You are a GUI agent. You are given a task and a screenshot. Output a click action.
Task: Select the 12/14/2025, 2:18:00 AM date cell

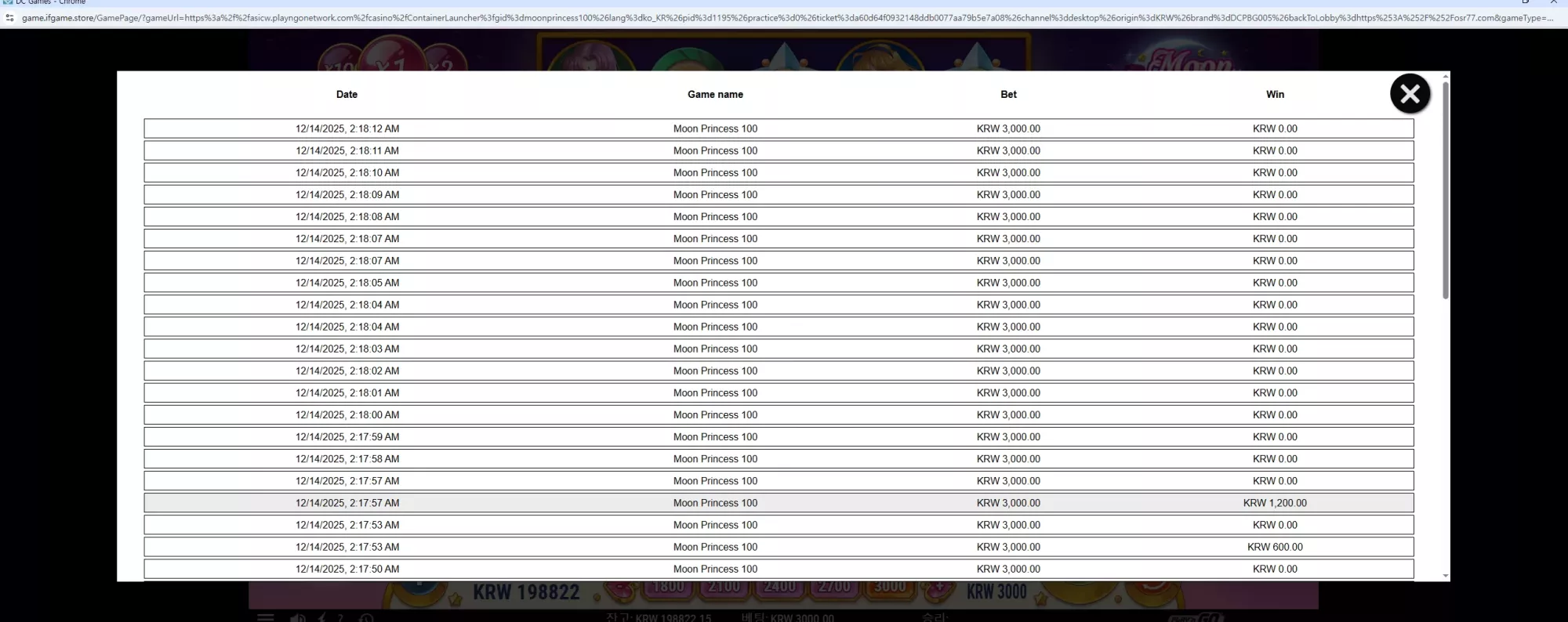pos(347,415)
